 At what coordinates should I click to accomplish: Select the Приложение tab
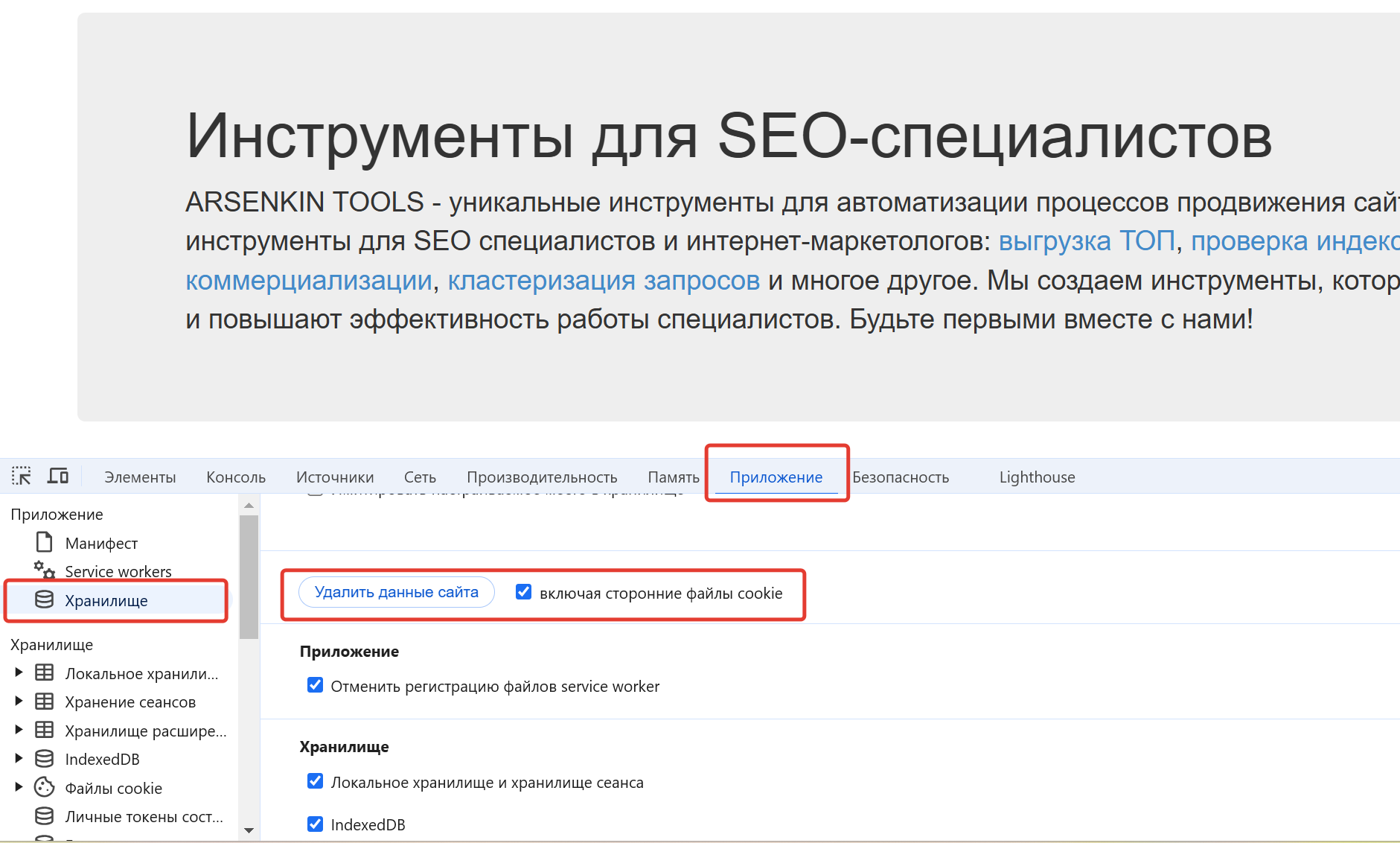[776, 477]
